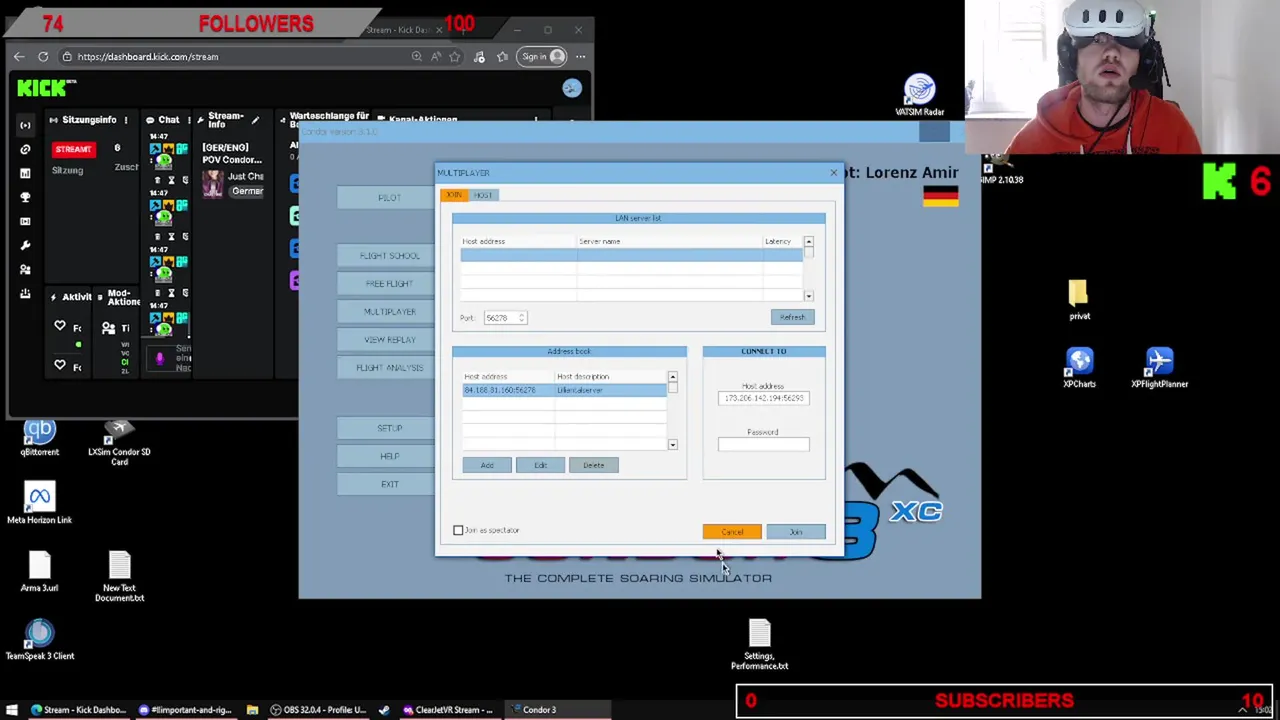Viewport: 1280px width, 720px height.
Task: Open the Kick sidebar stream icon
Action: (26, 125)
